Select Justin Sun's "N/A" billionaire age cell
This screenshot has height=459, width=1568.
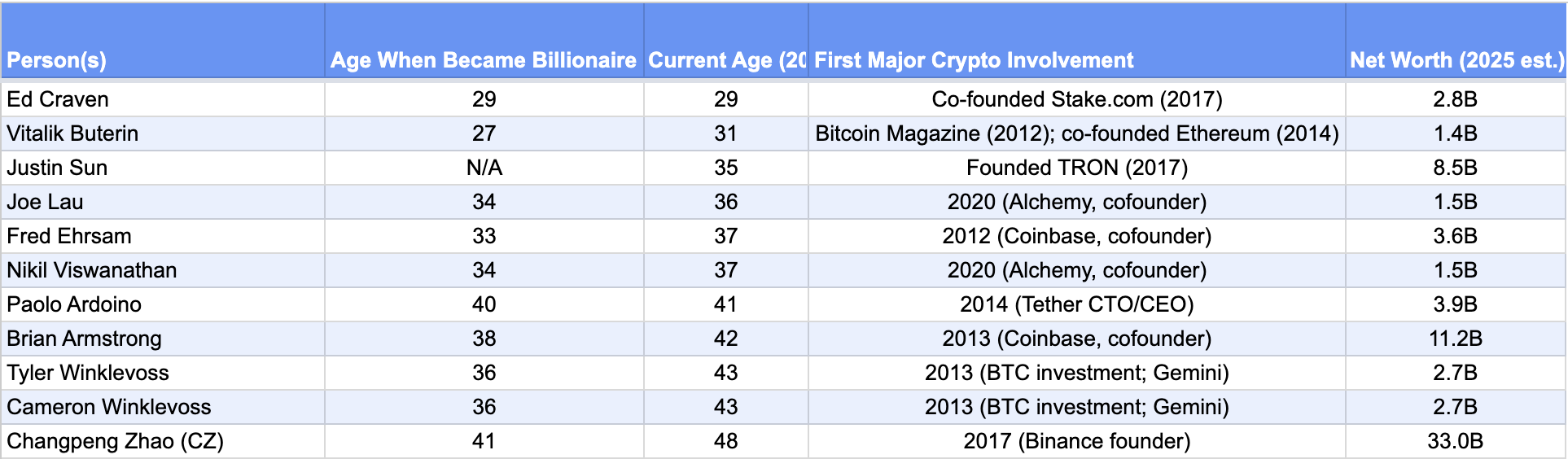coord(484,168)
